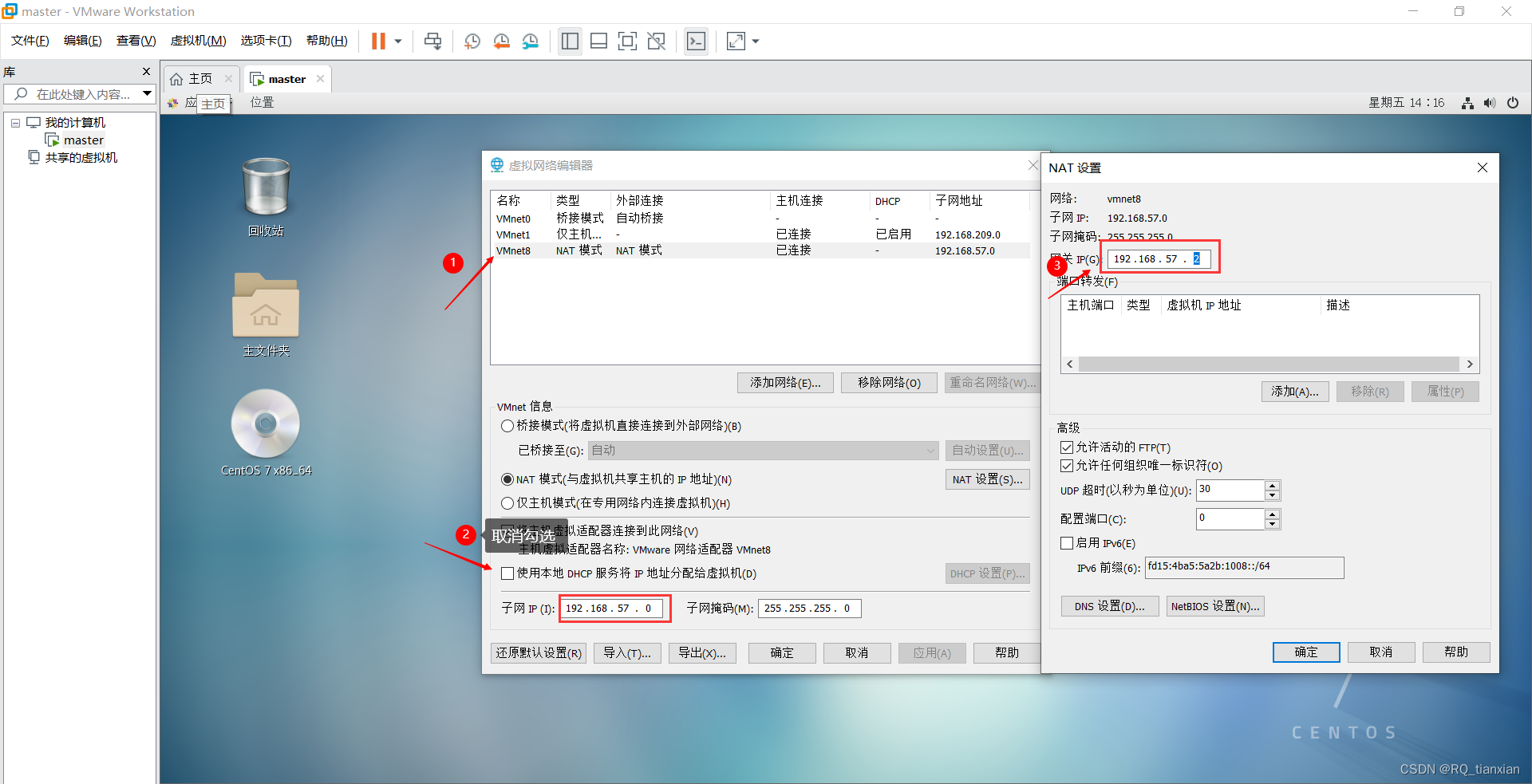Choose the NAT 模式 radio button
Viewport: 1532px width, 784px height.
507,479
